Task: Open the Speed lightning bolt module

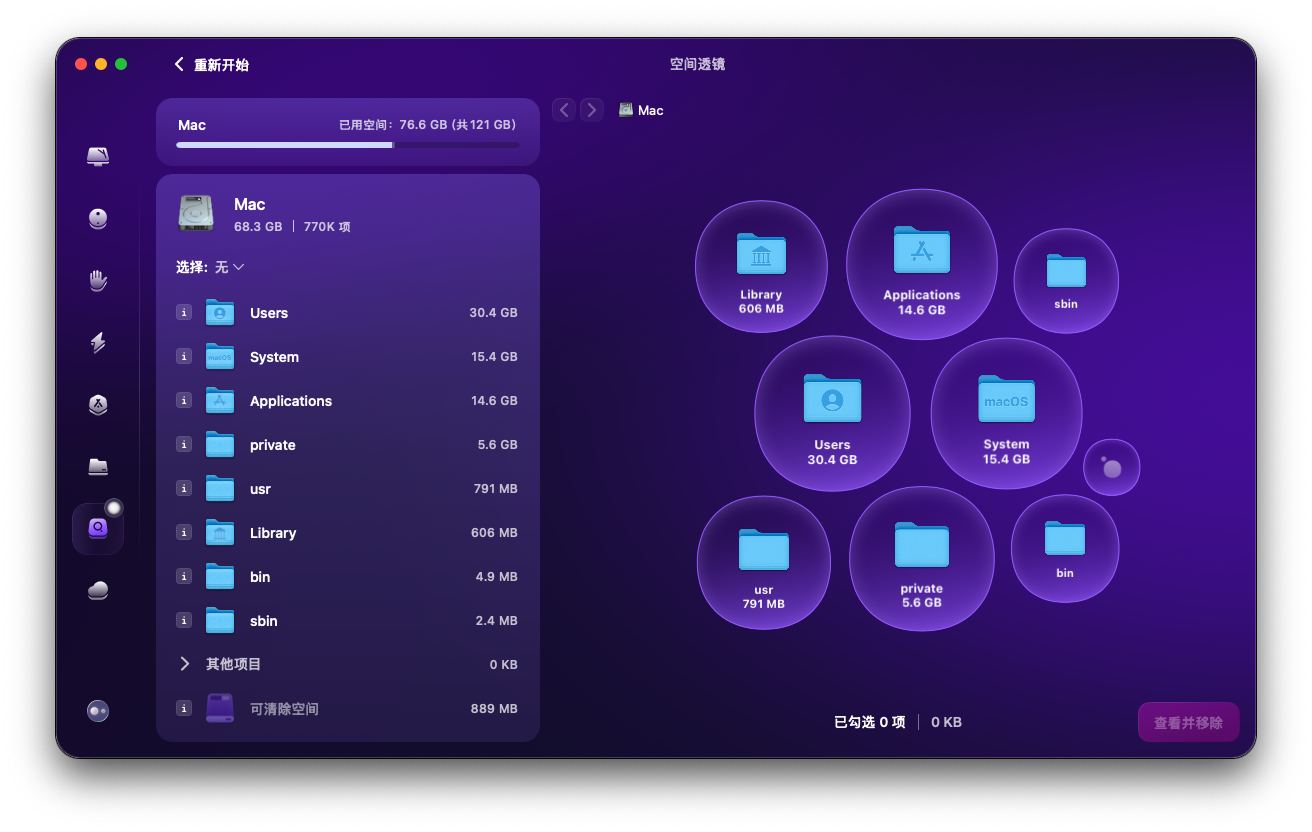Action: (98, 343)
